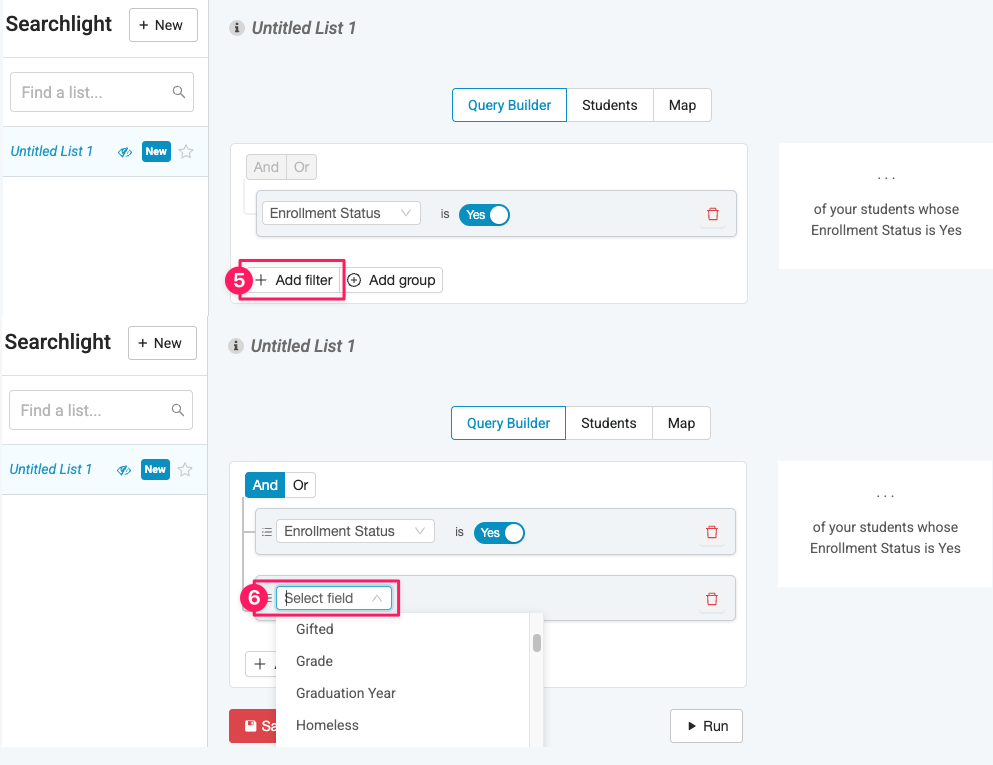Click the search magnifier in top Find a list box

click(179, 92)
